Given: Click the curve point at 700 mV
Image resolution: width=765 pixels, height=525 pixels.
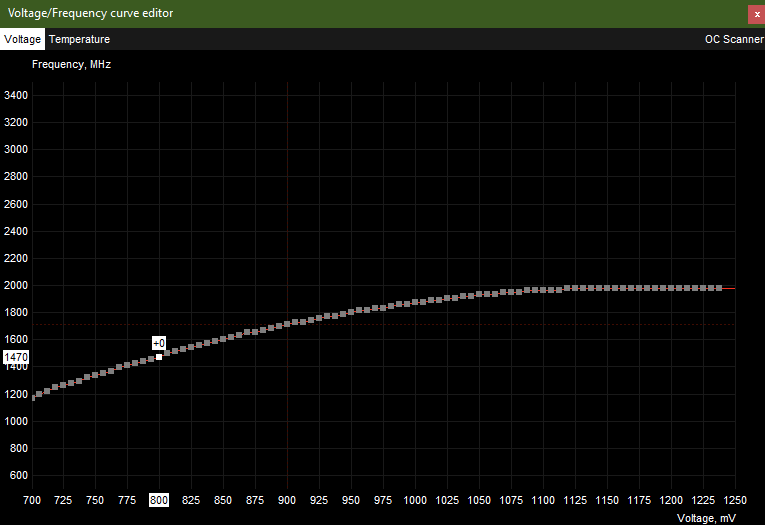Looking at the screenshot, I should coord(33,398).
